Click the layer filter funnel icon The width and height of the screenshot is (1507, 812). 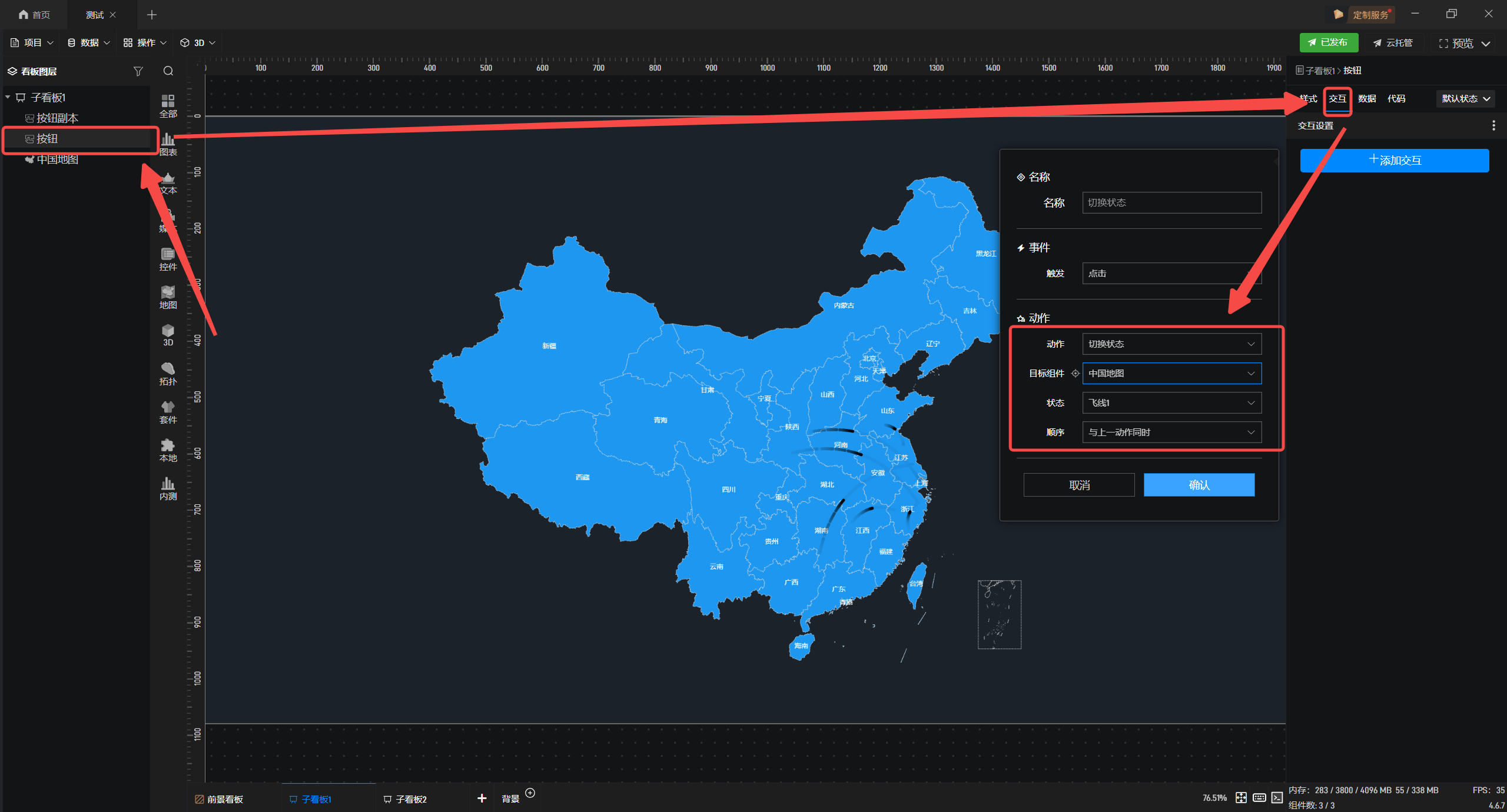point(138,71)
